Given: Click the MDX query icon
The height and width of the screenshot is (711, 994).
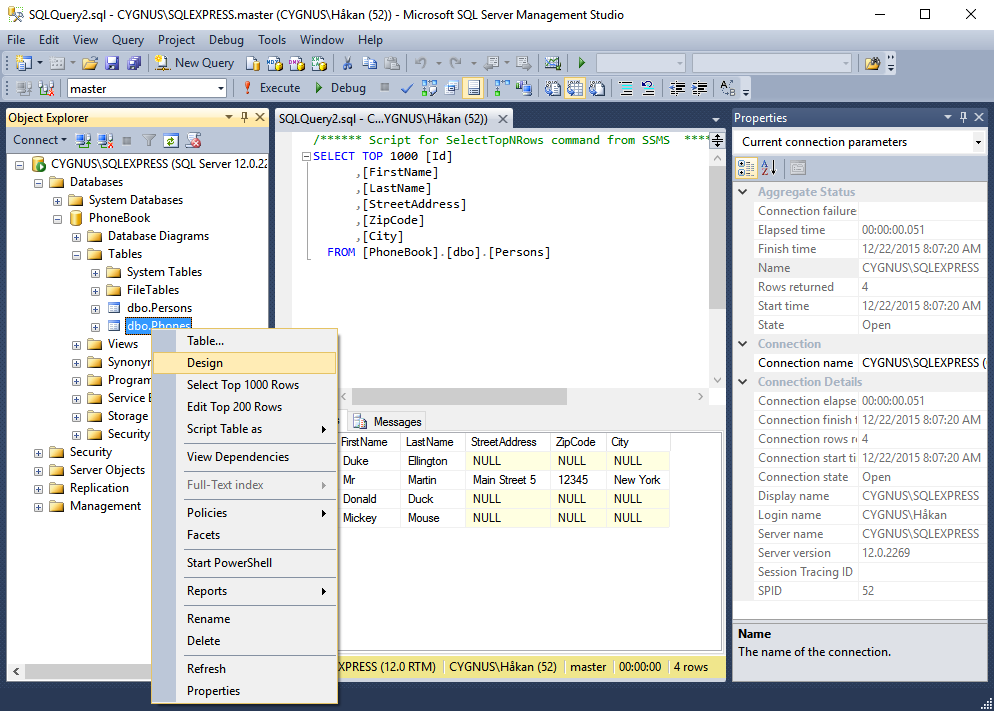Looking at the screenshot, I should click(x=274, y=63).
